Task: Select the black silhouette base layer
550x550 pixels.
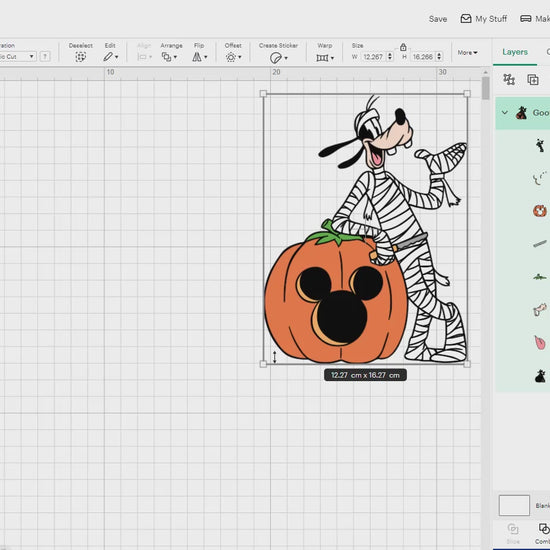Action: (540, 376)
